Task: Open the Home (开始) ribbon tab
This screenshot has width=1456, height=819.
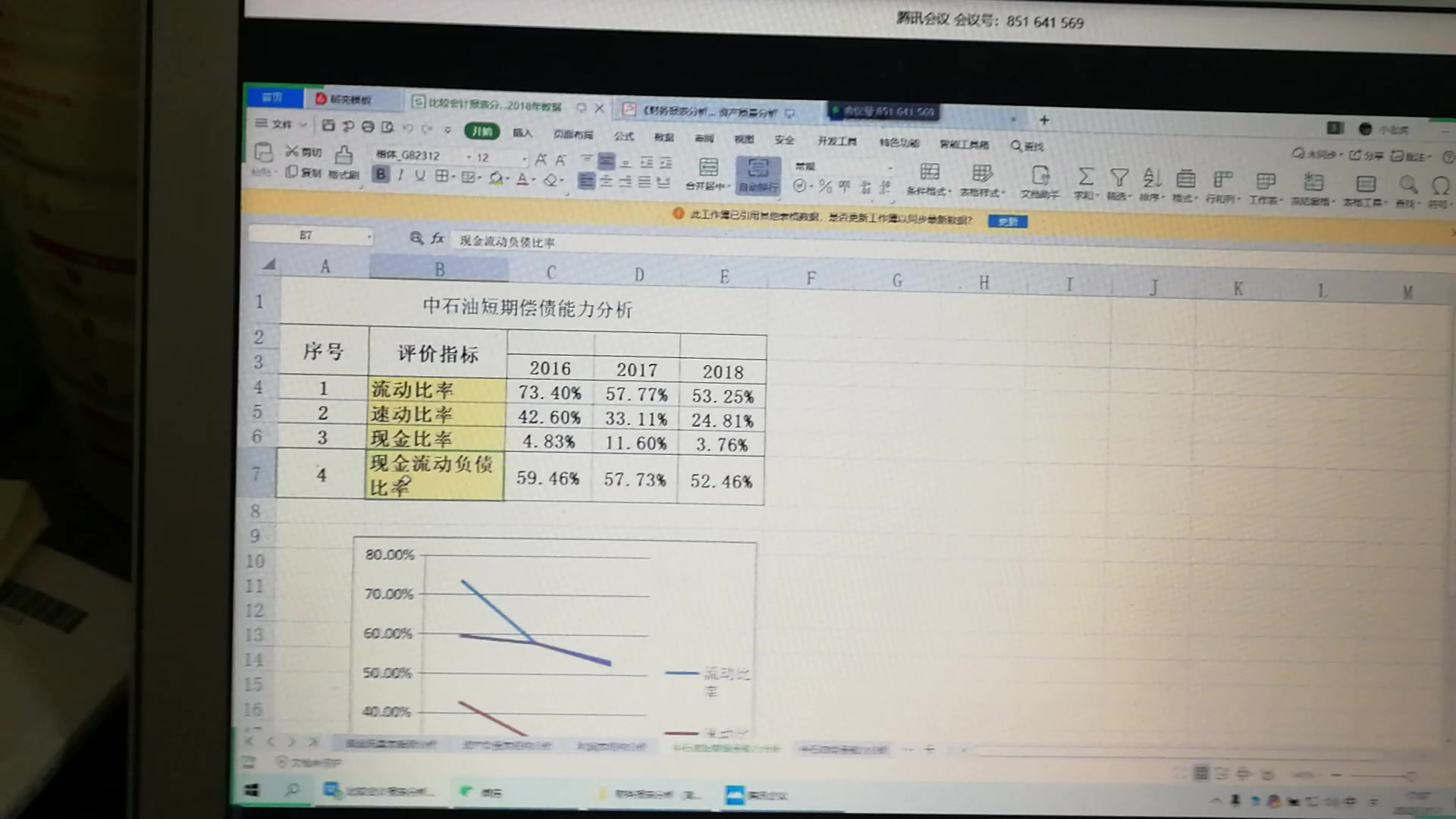Action: point(482,131)
